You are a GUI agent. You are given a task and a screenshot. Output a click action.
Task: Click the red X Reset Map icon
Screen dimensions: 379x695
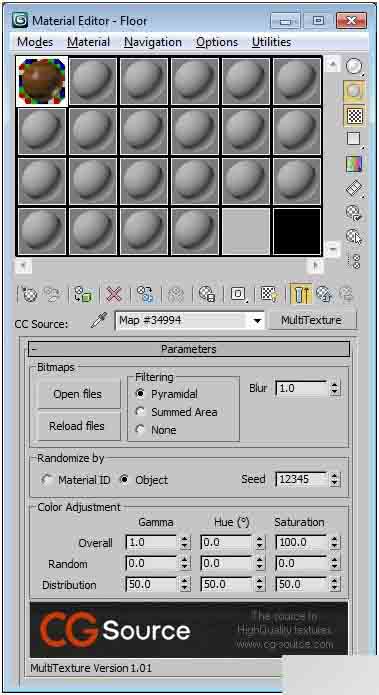point(114,294)
